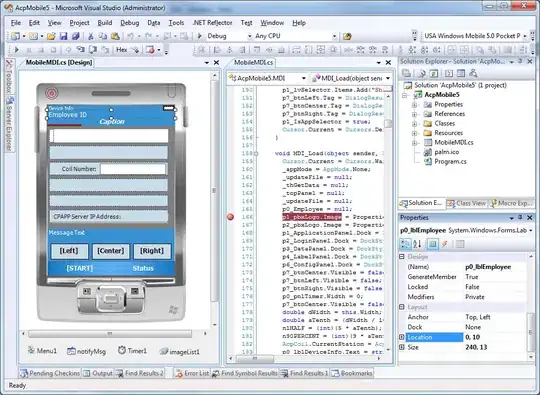Screen dimensions: 540x395
Task: Click the [Center] button on device form
Action: click(111, 251)
